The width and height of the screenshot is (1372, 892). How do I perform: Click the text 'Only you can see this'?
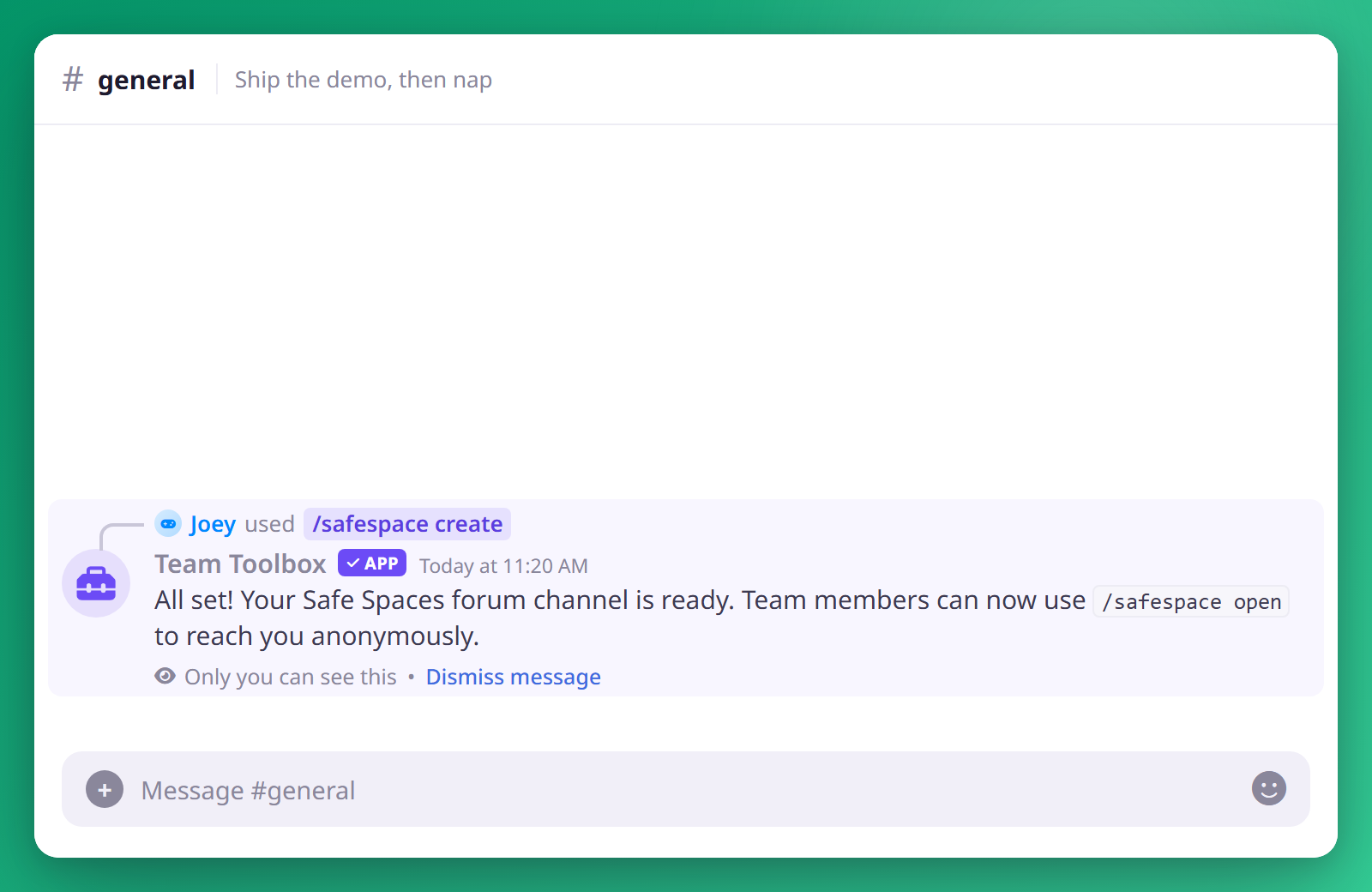click(291, 677)
